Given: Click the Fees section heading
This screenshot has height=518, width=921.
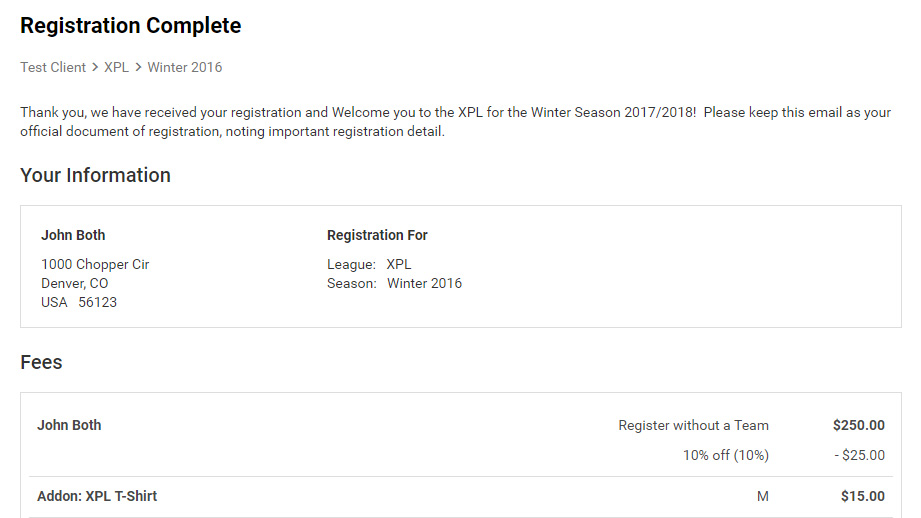Looking at the screenshot, I should tap(41, 362).
